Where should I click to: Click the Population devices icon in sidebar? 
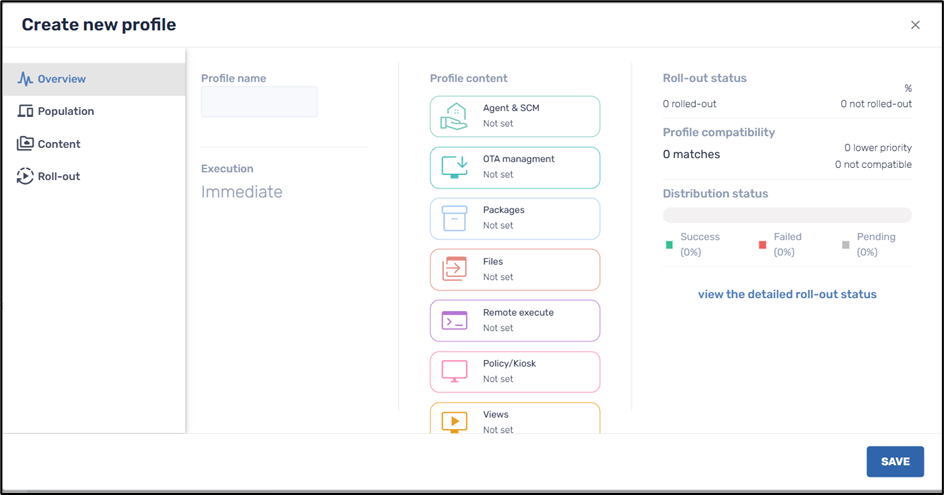tap(25, 111)
